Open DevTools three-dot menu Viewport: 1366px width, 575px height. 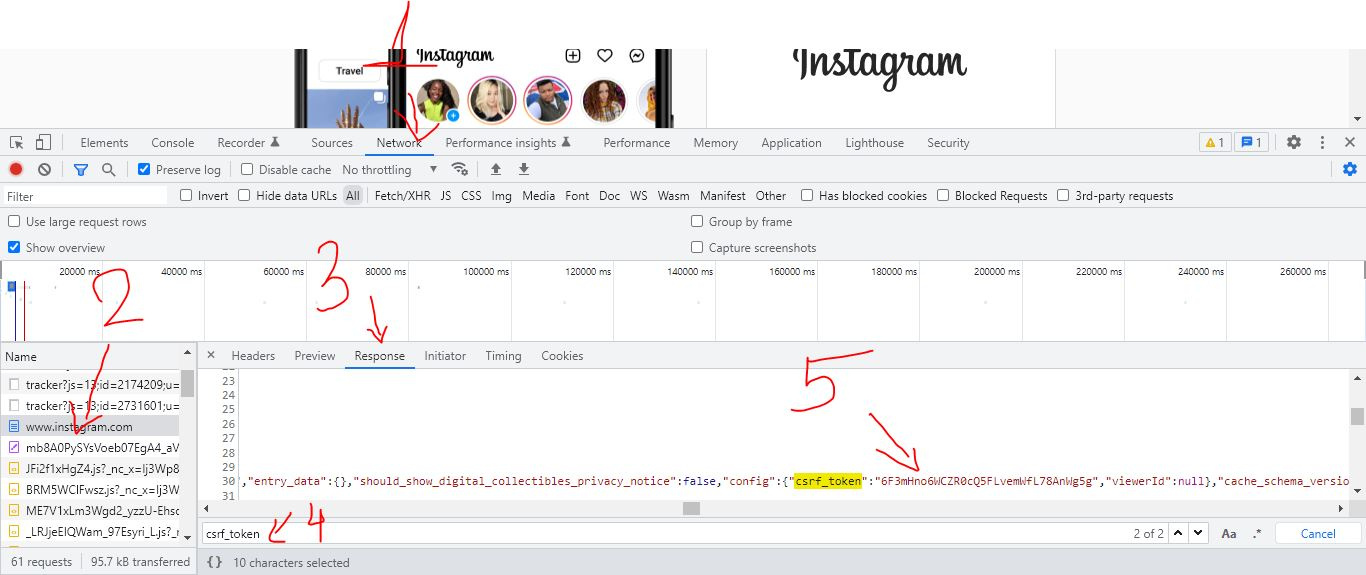[1322, 143]
